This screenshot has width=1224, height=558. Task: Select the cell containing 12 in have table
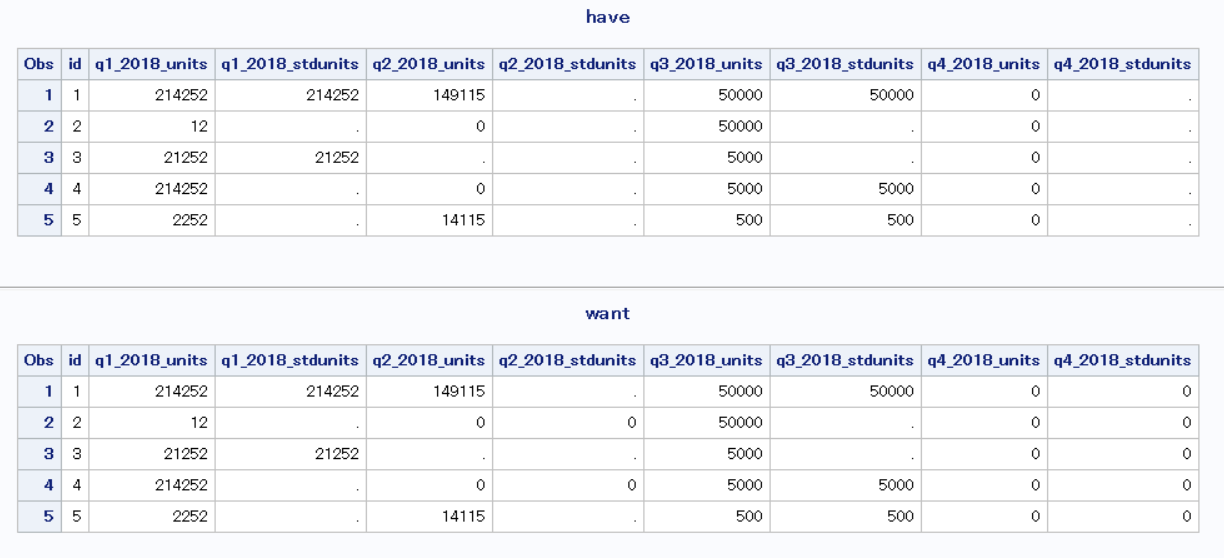point(198,126)
